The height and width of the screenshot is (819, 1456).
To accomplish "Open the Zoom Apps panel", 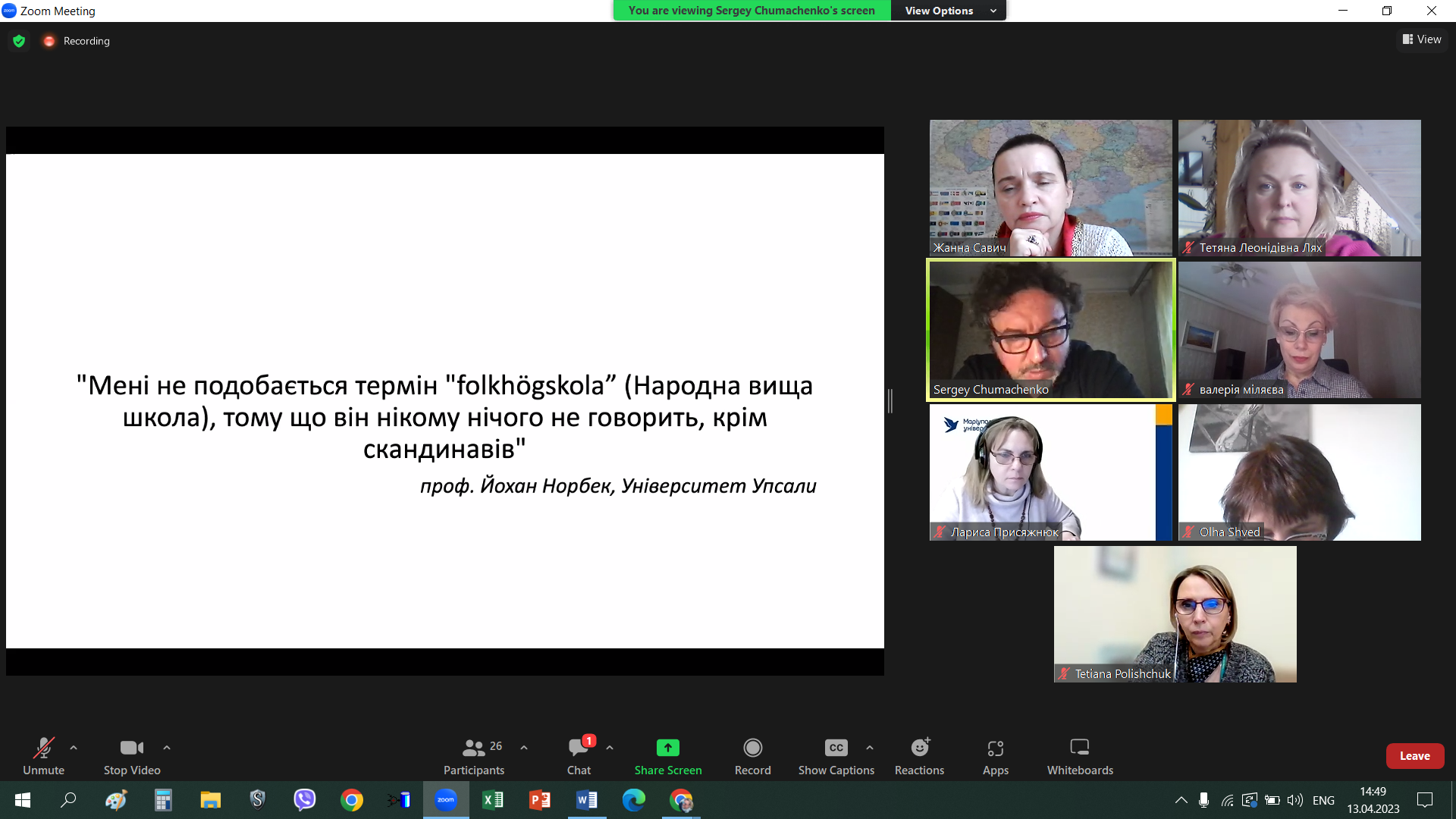I will click(x=995, y=757).
